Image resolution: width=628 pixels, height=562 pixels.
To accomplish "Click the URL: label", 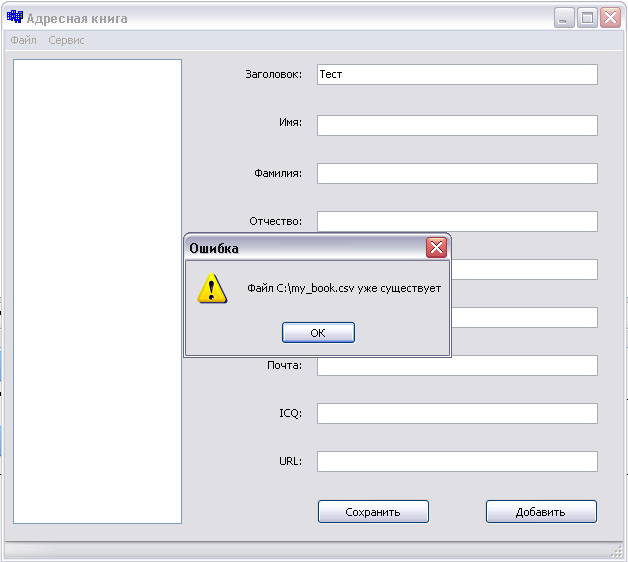I will [x=290, y=461].
